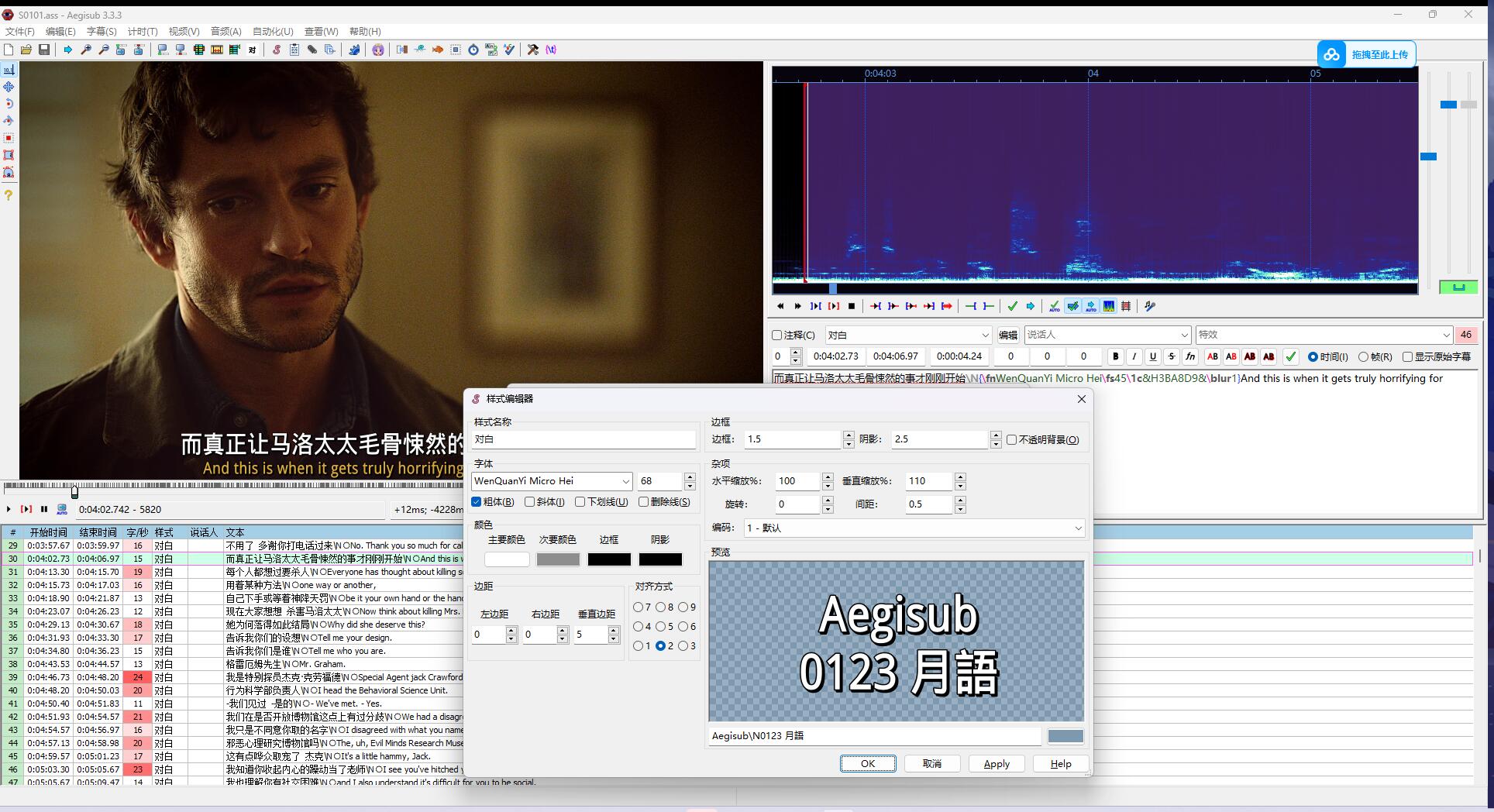Click the Play video triangle below the video
The width and height of the screenshot is (1494, 812).
[x=9, y=509]
